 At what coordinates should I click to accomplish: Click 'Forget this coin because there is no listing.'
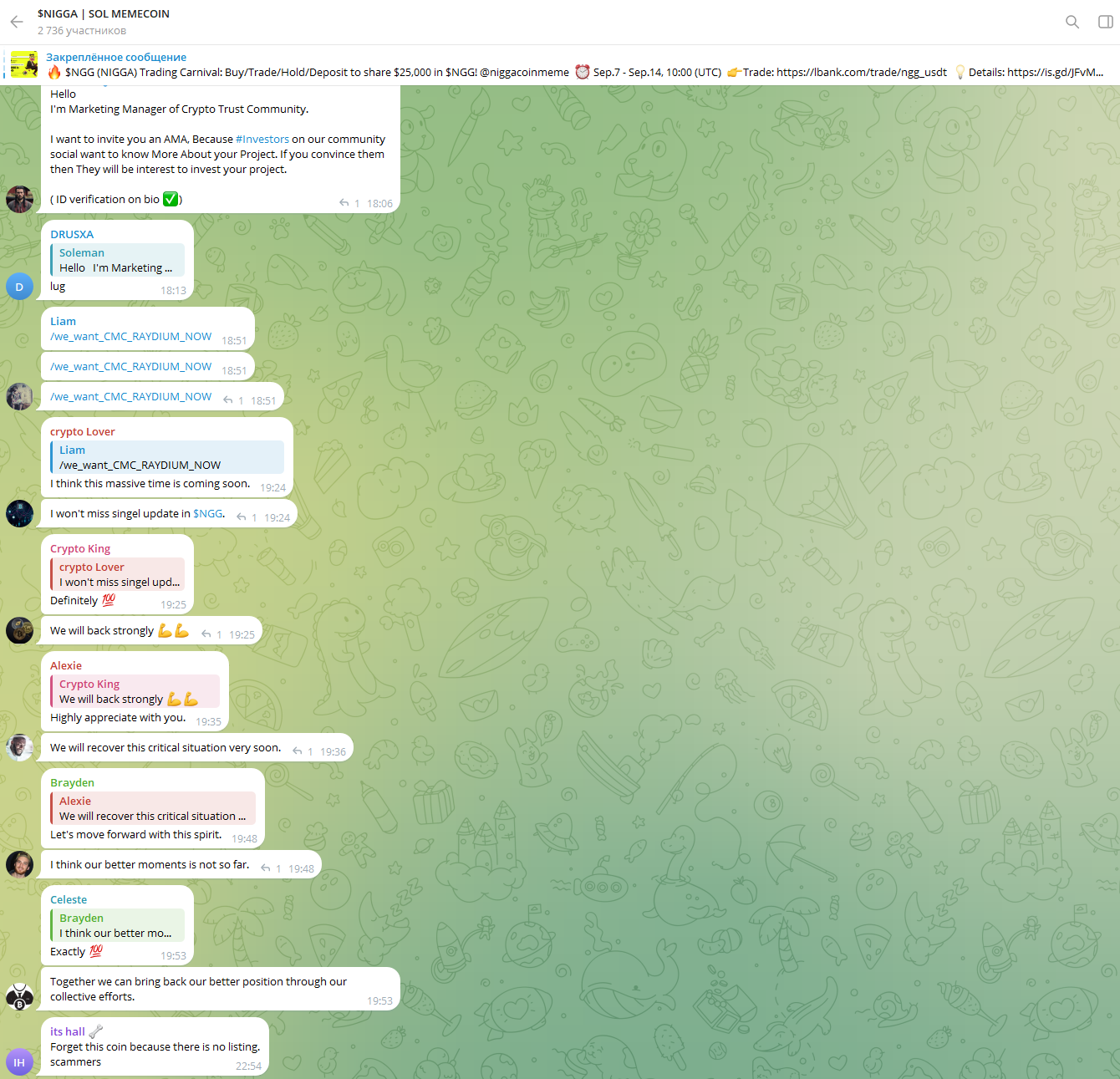point(155,1047)
